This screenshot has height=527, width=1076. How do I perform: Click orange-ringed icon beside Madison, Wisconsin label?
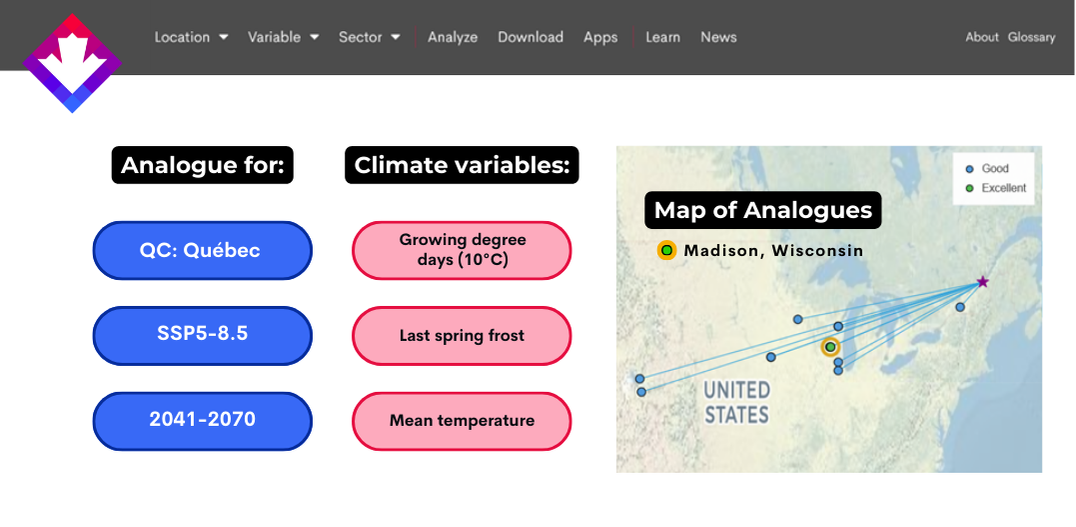[x=666, y=250]
